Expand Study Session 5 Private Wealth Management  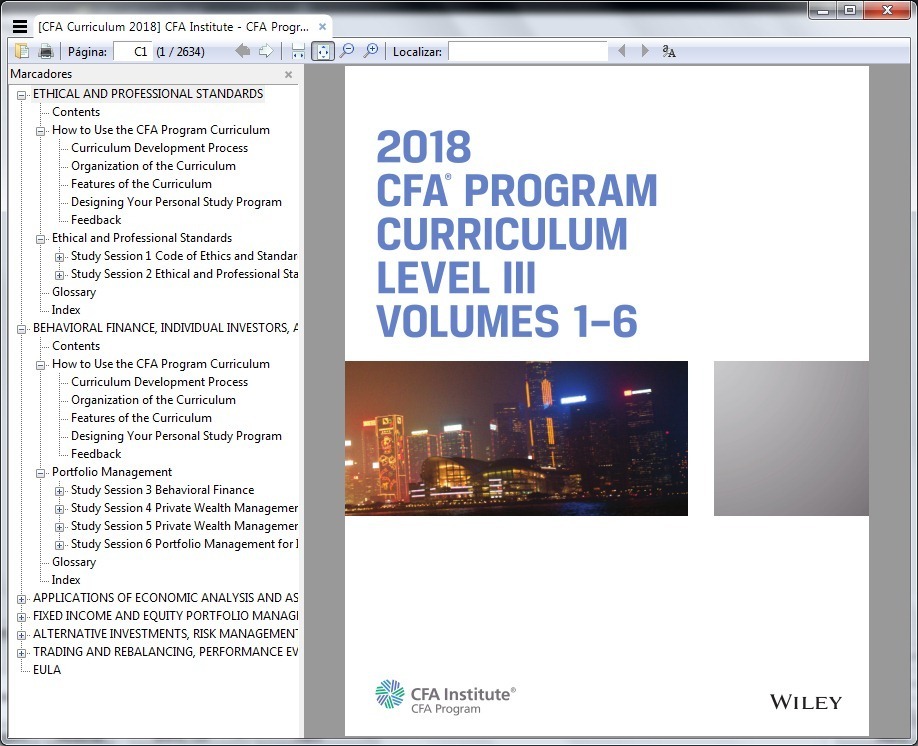pyautogui.click(x=59, y=528)
